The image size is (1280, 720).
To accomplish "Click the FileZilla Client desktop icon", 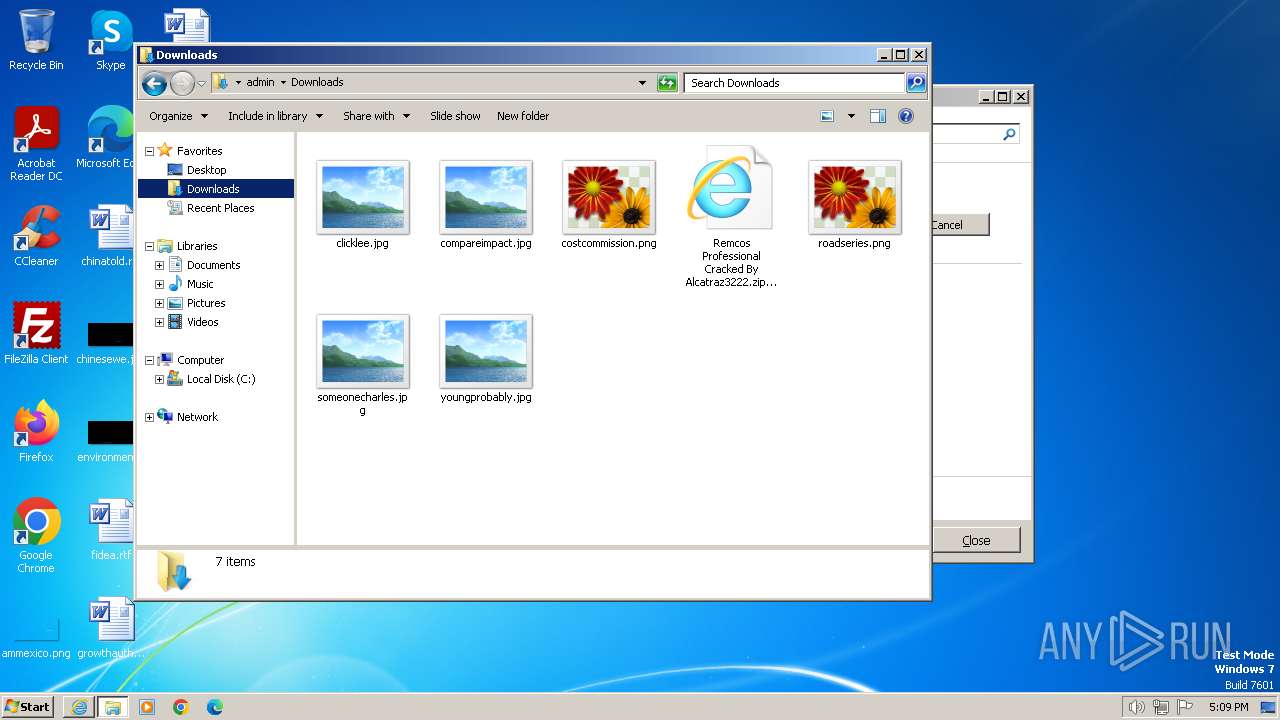I will tap(36, 334).
